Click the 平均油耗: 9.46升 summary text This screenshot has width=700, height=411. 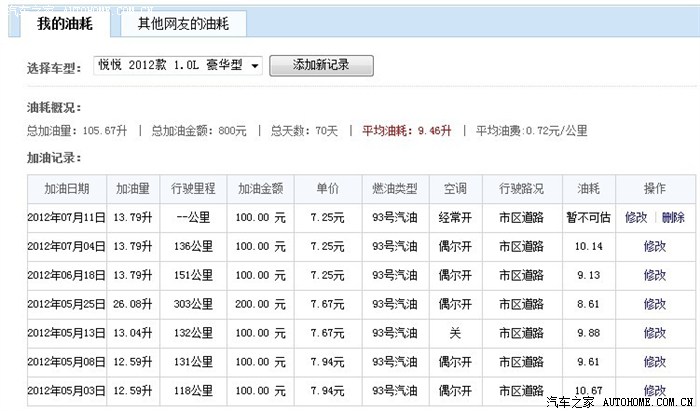coord(406,131)
